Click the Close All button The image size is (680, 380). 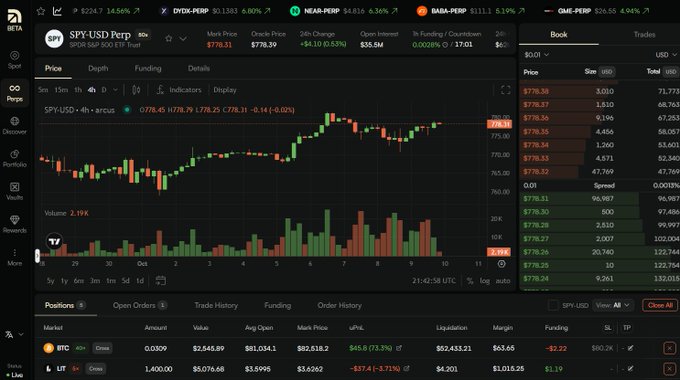pos(660,305)
